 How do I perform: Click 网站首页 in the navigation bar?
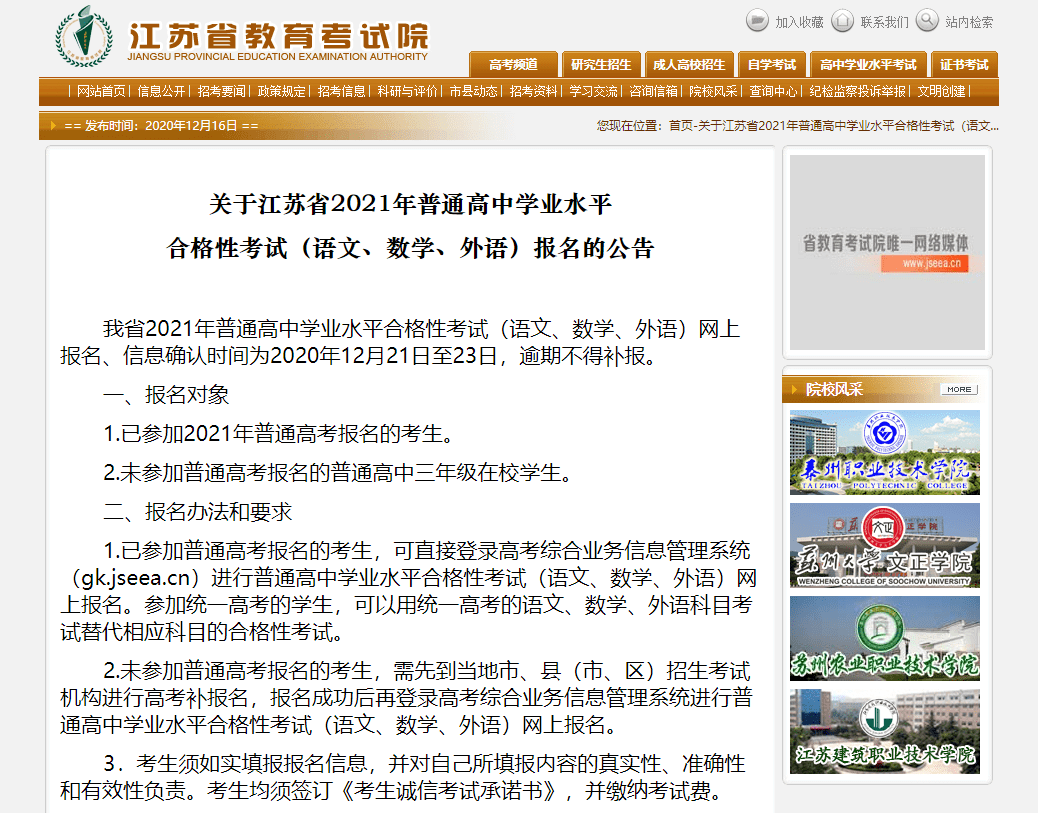102,92
